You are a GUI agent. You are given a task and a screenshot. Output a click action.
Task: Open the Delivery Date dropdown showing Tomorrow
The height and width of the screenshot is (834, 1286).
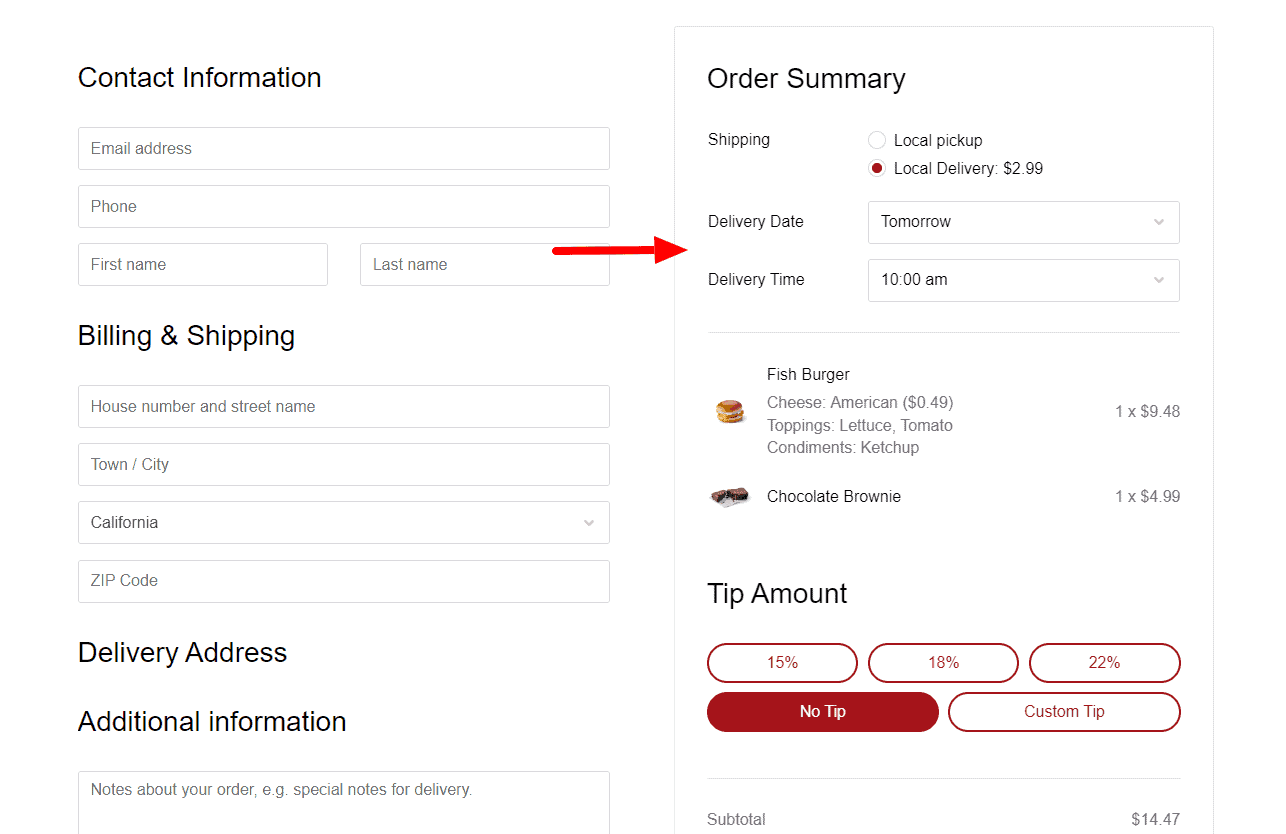(1023, 222)
